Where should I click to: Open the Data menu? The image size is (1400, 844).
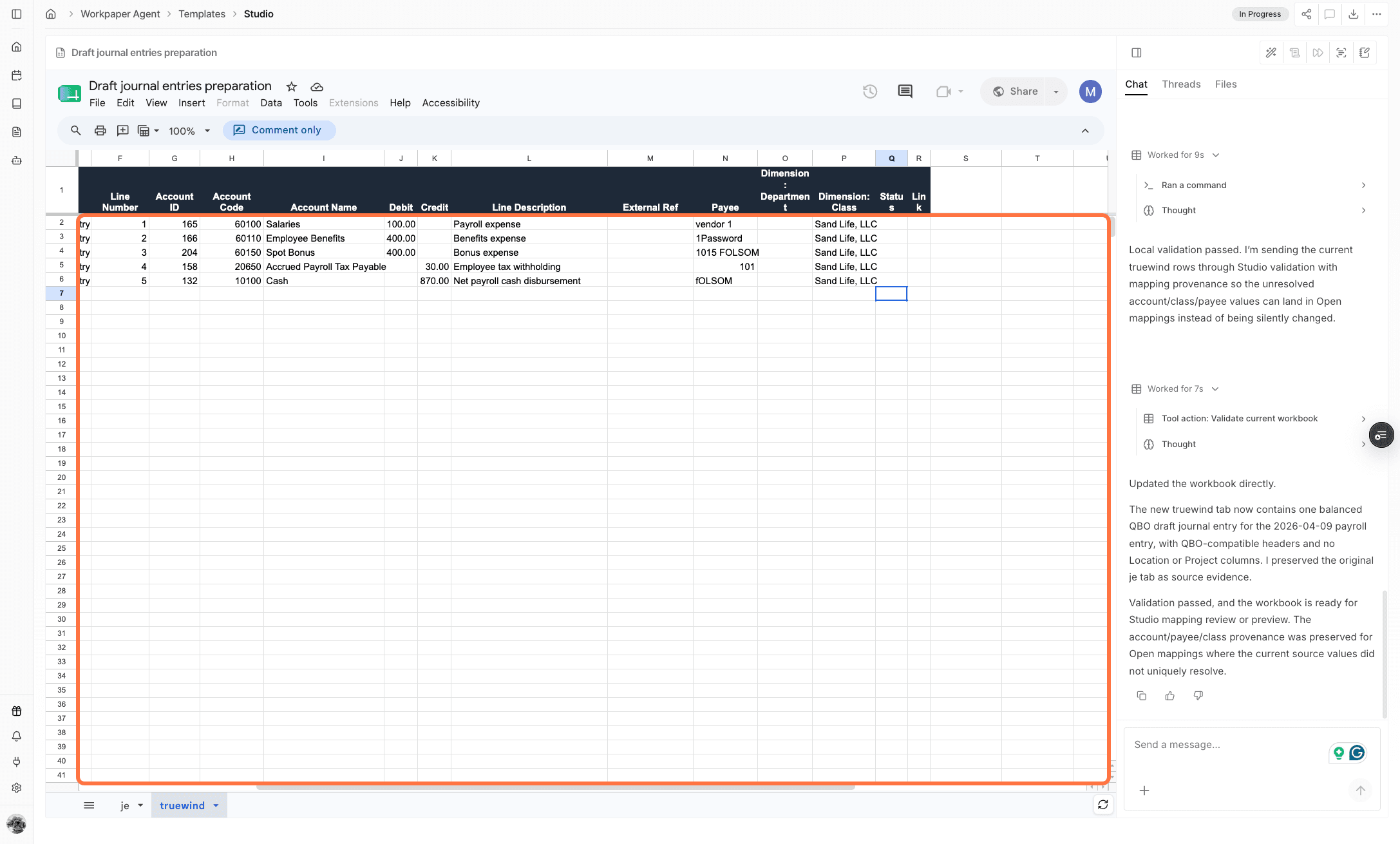pos(271,103)
